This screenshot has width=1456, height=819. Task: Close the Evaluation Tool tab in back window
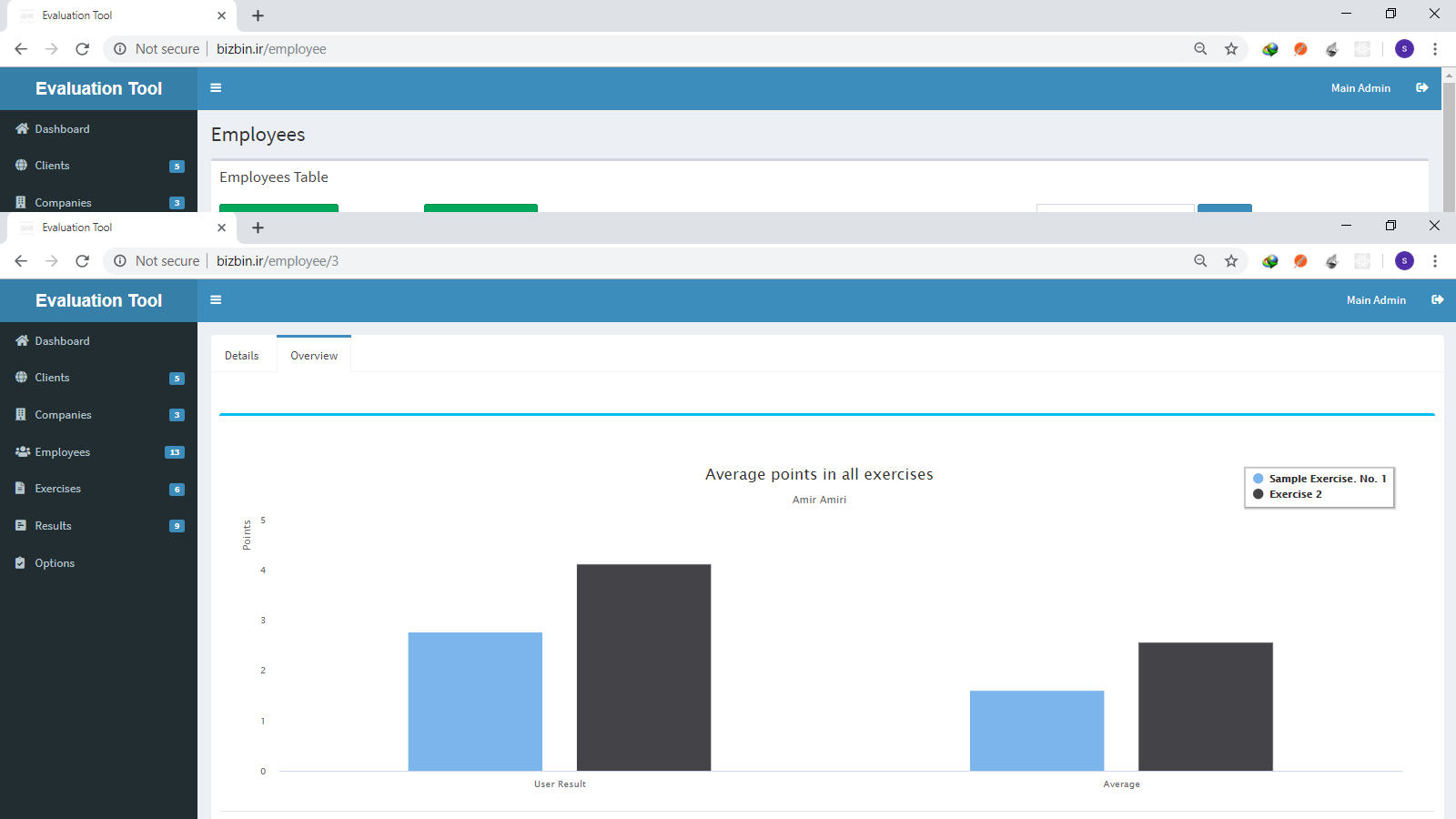221,15
